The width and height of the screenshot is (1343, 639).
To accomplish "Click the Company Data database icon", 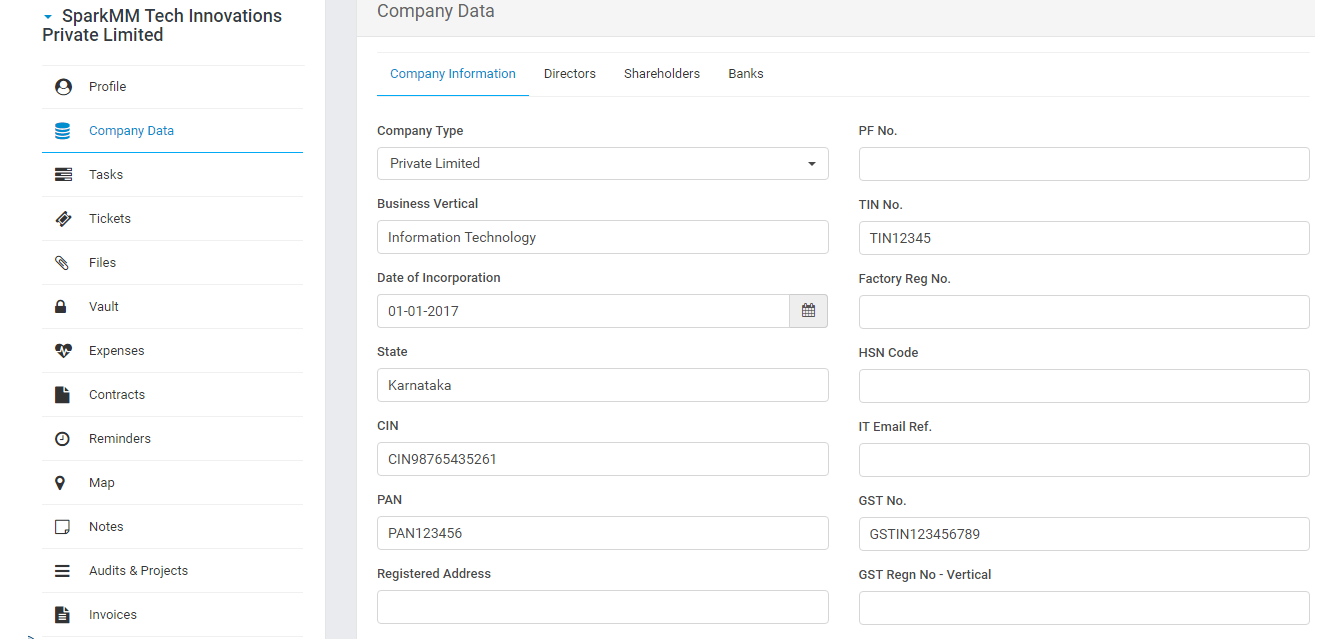I will point(63,131).
